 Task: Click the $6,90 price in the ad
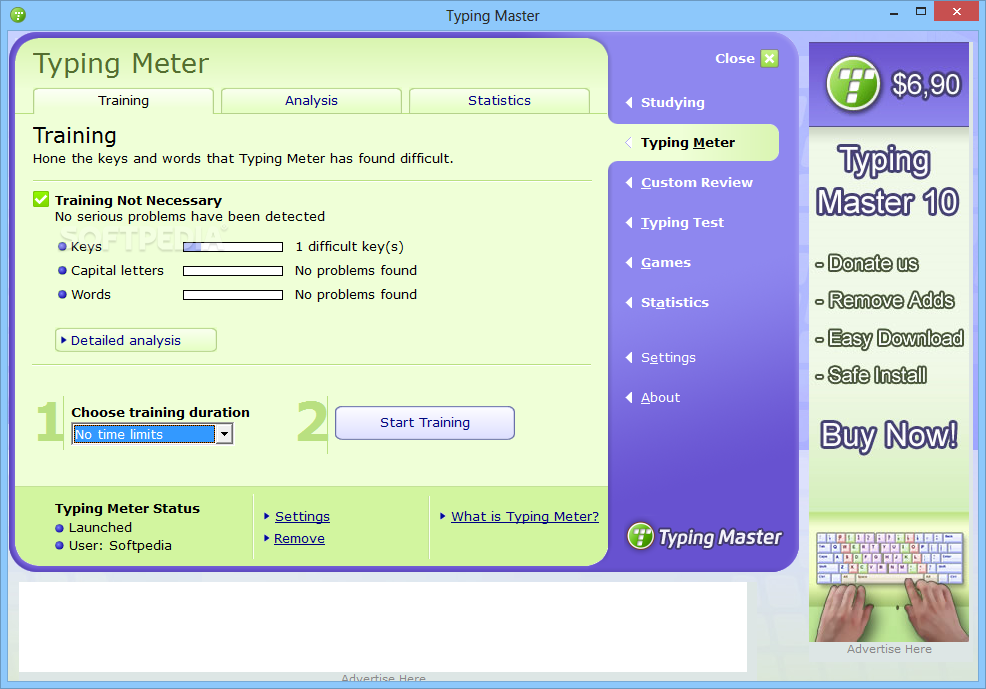point(926,84)
